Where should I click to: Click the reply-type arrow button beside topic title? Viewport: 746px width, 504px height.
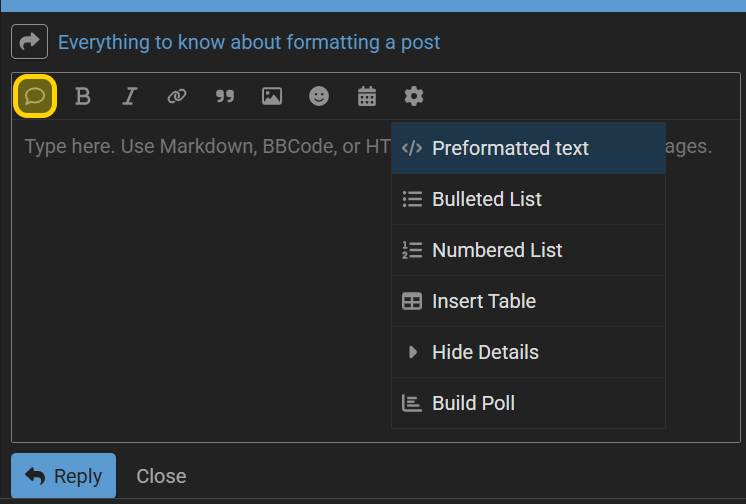click(x=29, y=41)
